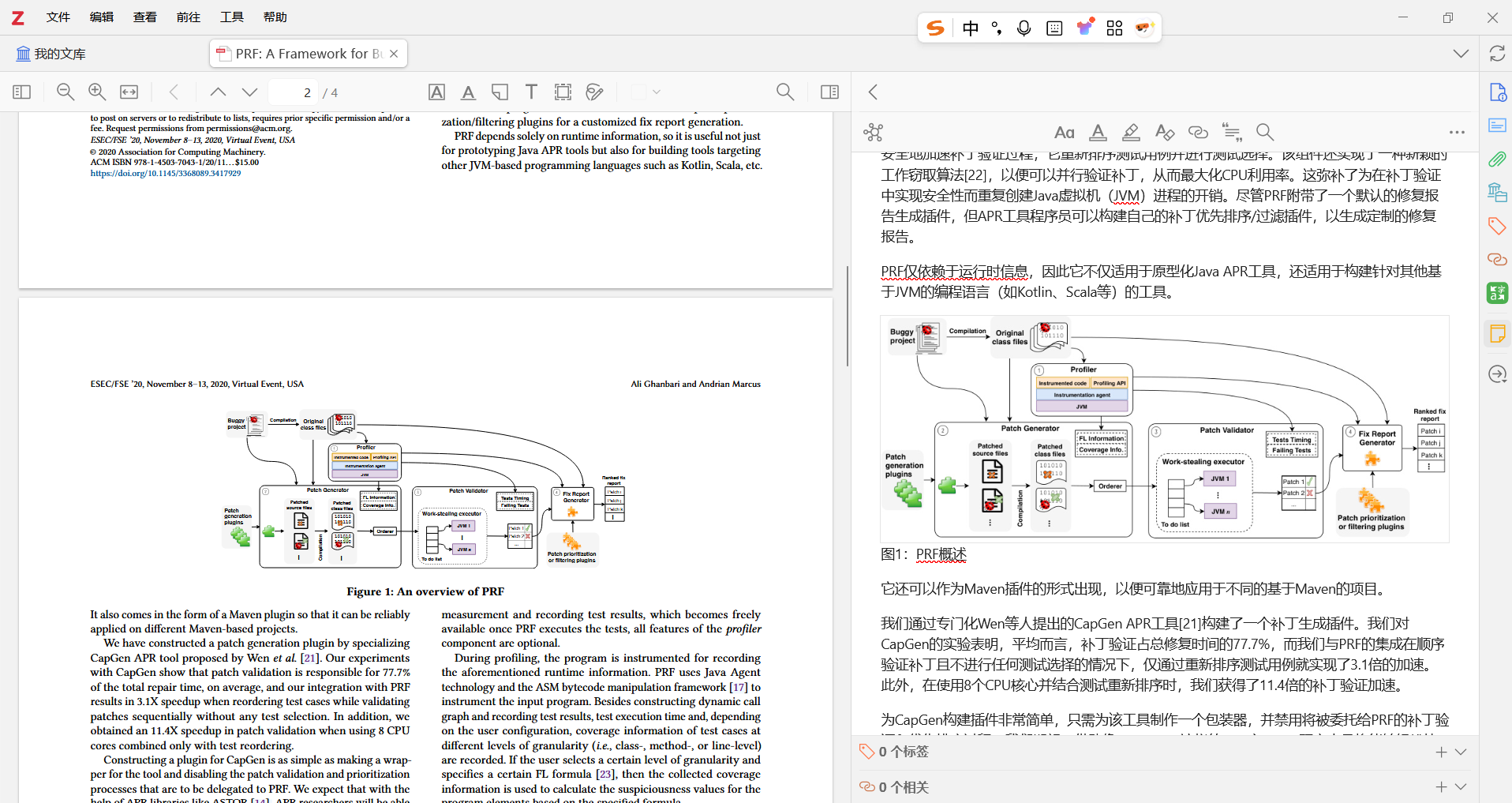Click the locate/open item icon
This screenshot has height=803, width=1512.
[1497, 373]
